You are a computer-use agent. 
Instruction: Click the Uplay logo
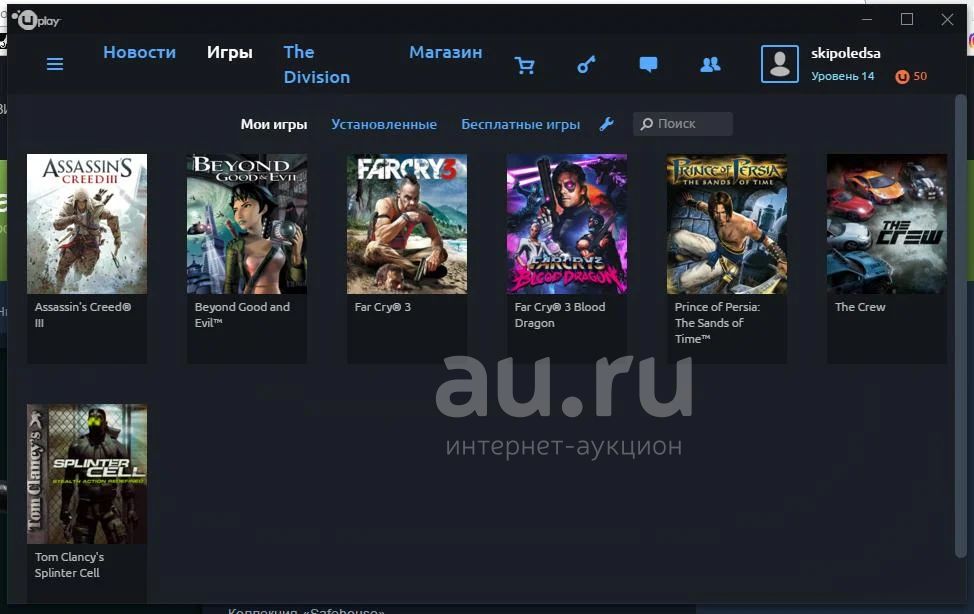35,21
